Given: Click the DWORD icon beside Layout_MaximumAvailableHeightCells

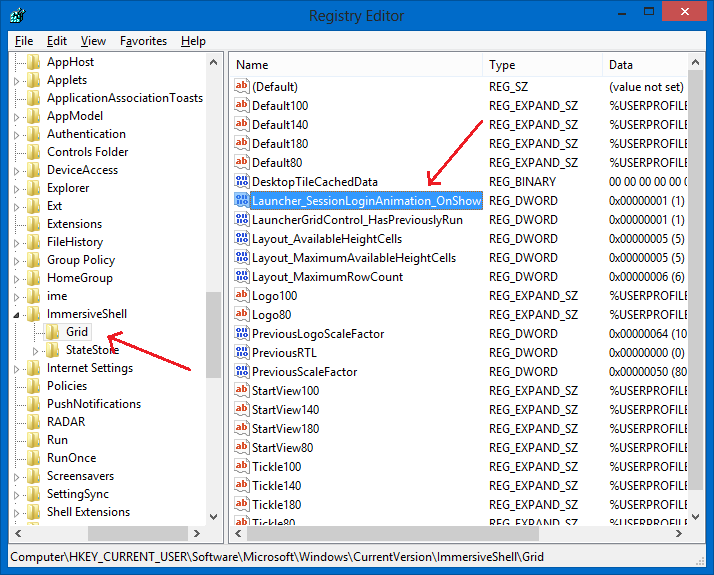Looking at the screenshot, I should coord(241,257).
